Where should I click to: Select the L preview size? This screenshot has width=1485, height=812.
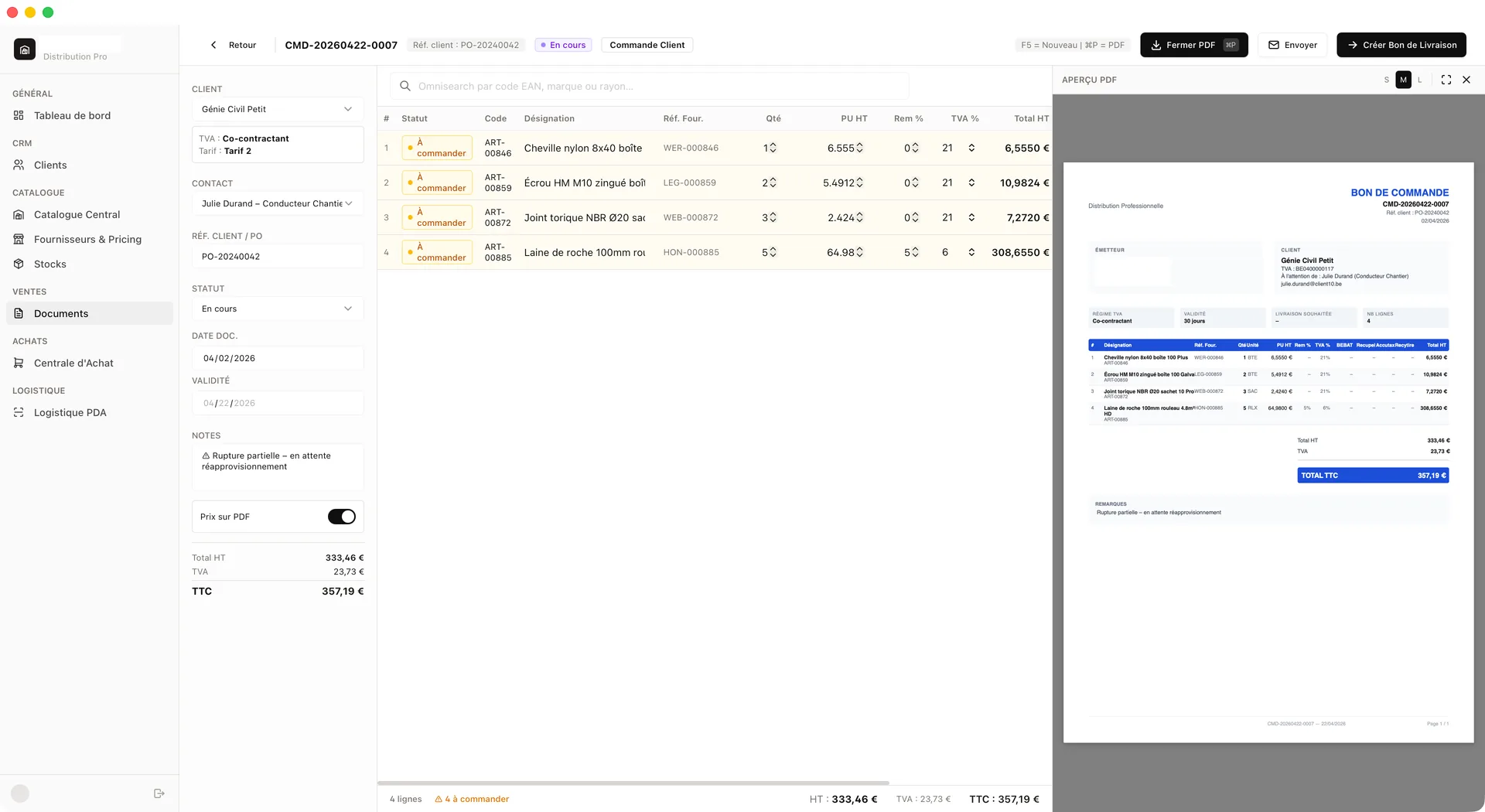point(1420,80)
